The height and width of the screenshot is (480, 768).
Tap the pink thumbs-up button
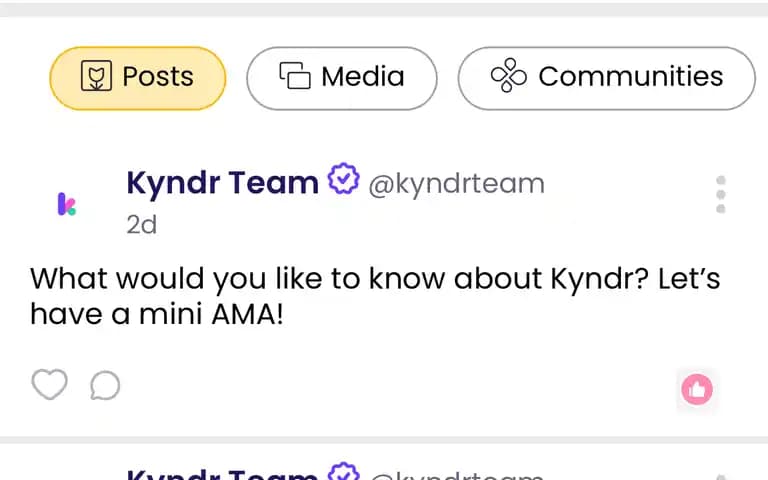click(x=696, y=389)
